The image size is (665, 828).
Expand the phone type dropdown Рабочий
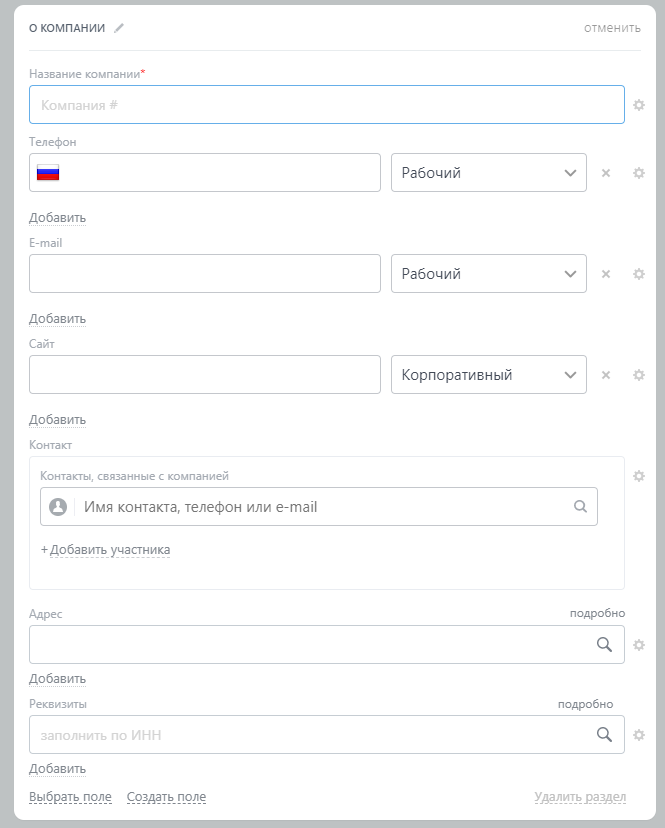(x=488, y=173)
